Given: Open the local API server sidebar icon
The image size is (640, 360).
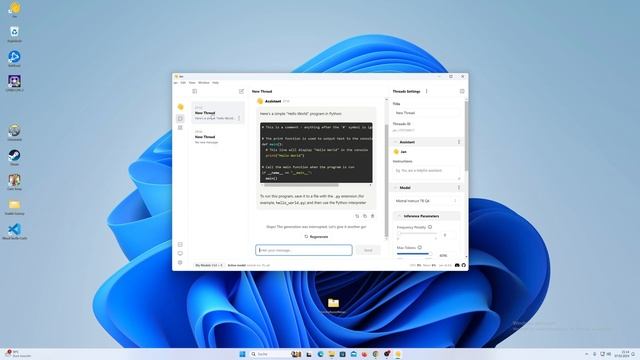Looking at the screenshot, I should (x=180, y=244).
